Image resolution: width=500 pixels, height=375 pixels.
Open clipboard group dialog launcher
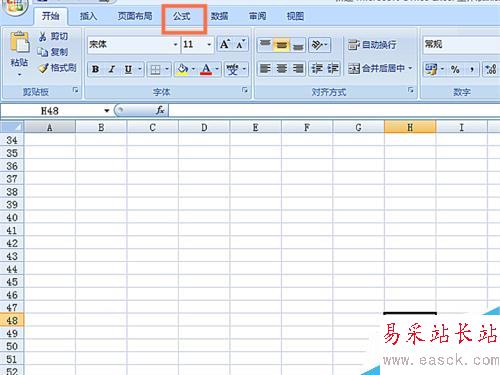[75, 90]
